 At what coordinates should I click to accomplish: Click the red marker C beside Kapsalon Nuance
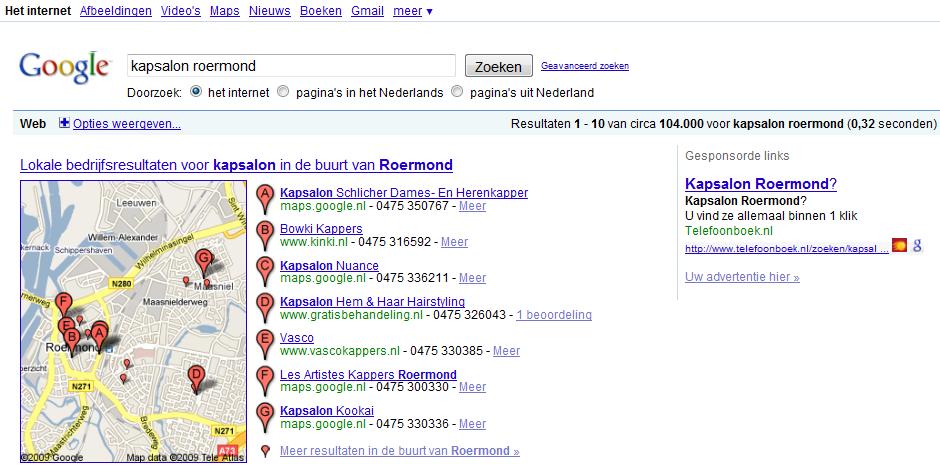pyautogui.click(x=265, y=272)
